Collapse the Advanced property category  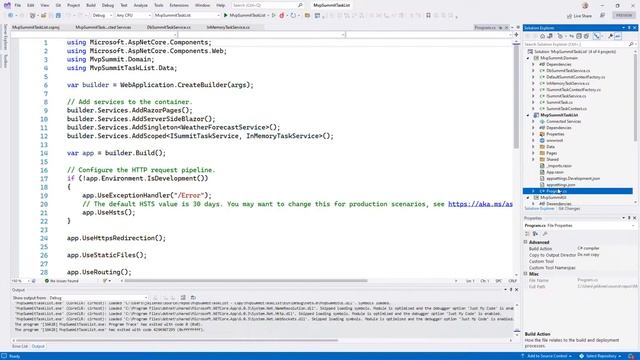pyautogui.click(x=525, y=242)
